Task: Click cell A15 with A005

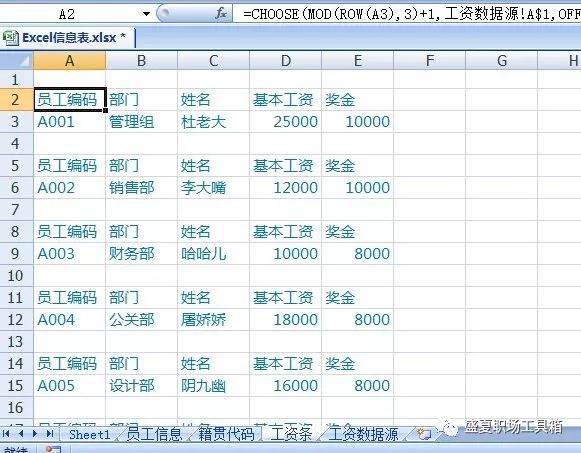Action: coord(70,385)
